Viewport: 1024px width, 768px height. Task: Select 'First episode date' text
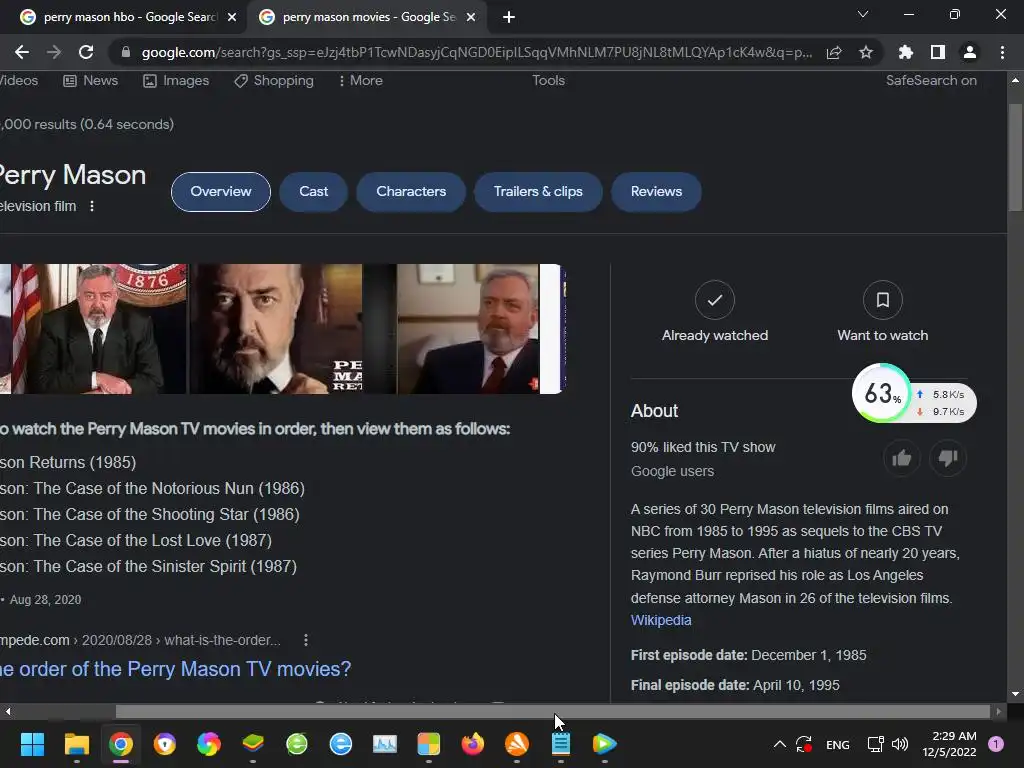click(x=689, y=655)
